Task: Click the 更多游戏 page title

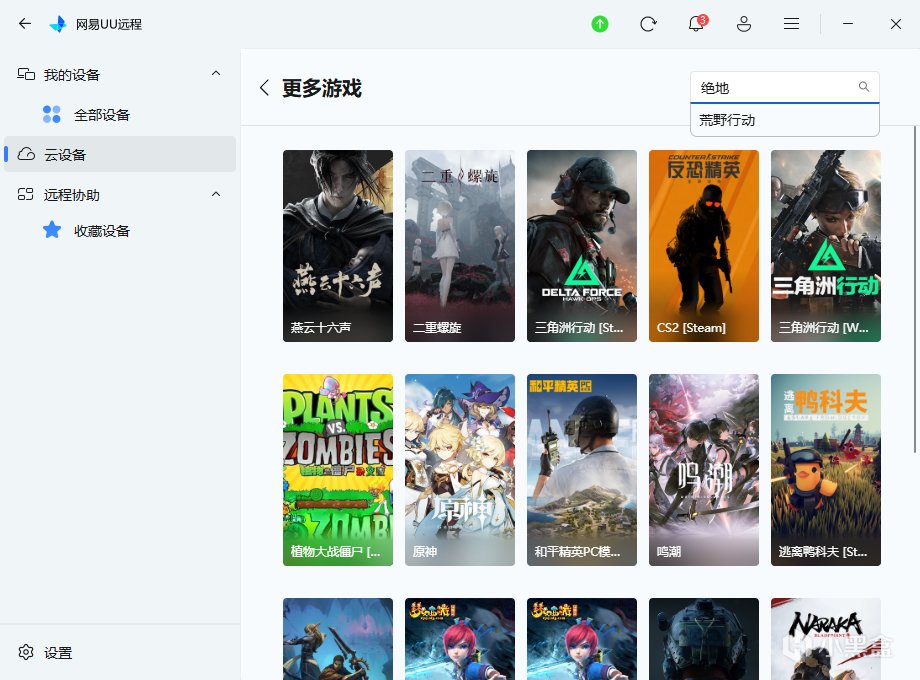Action: (x=322, y=88)
